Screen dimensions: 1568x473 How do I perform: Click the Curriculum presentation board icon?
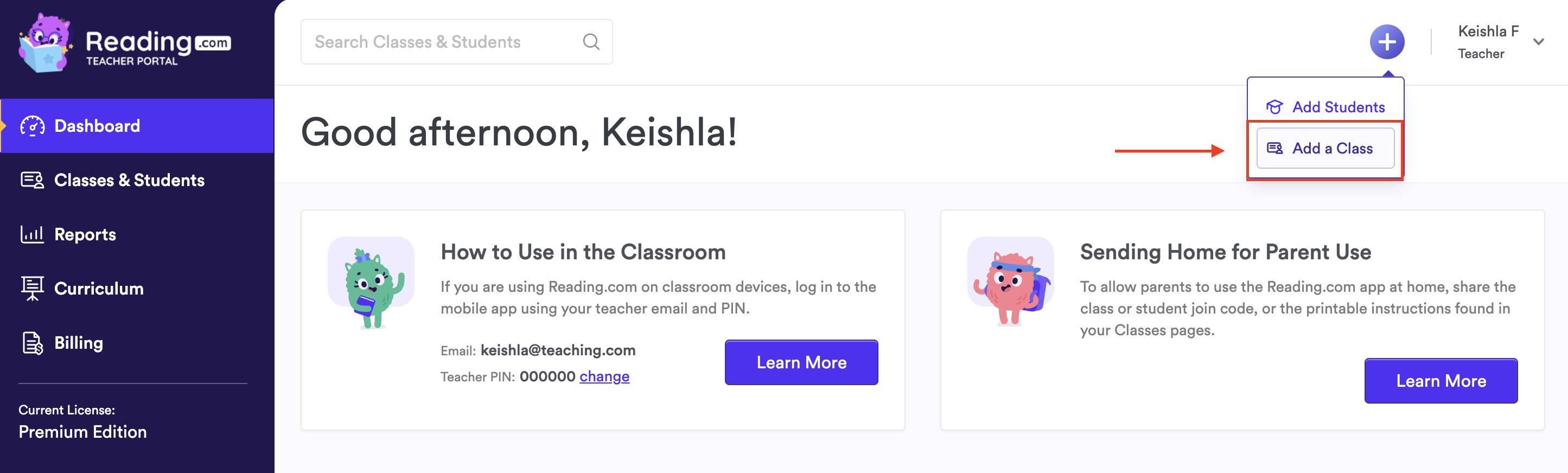pyautogui.click(x=32, y=289)
